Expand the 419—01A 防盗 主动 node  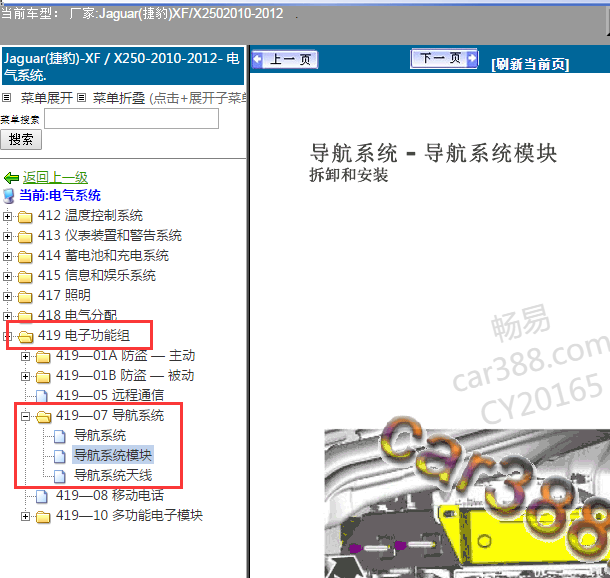pyautogui.click(x=25, y=356)
